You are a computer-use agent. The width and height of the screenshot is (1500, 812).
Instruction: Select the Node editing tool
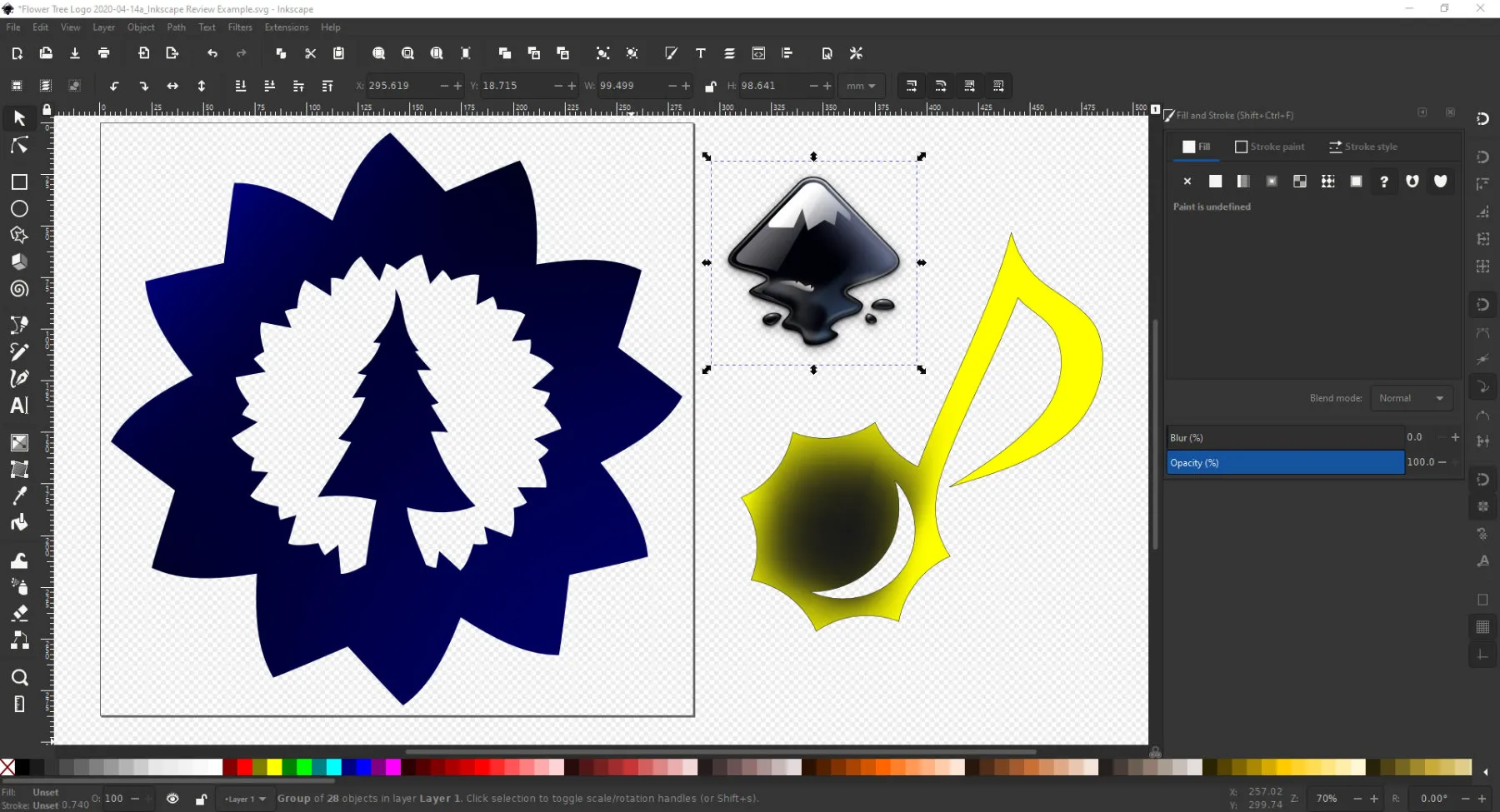tap(19, 147)
